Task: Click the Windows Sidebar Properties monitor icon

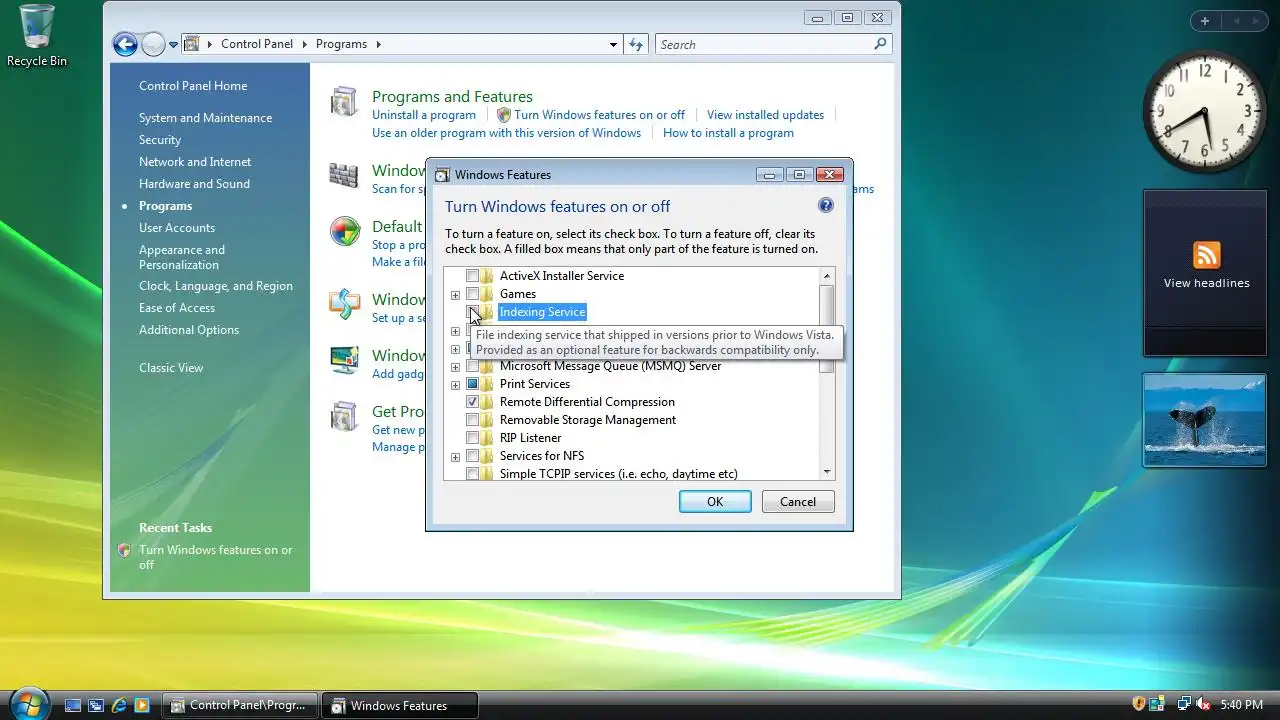Action: pos(344,360)
